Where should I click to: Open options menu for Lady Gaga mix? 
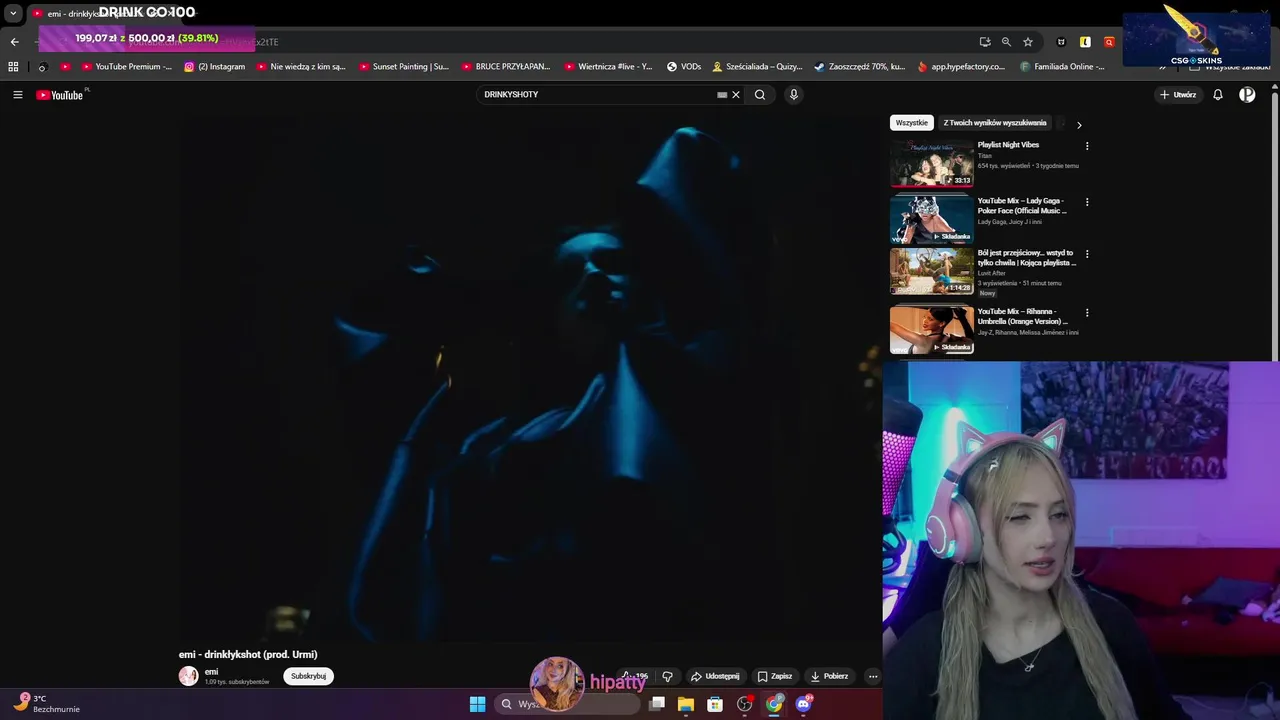coord(1087,202)
